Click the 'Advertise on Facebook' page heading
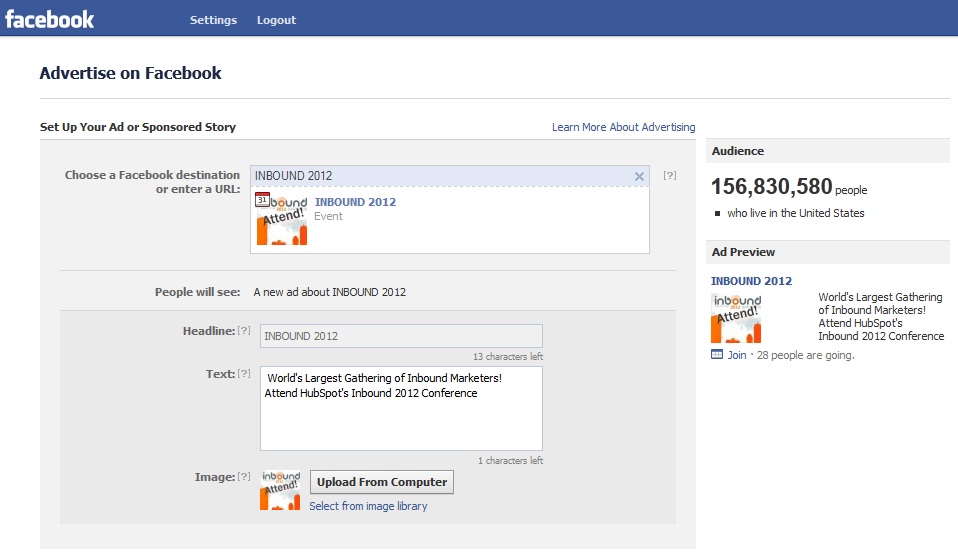The height and width of the screenshot is (560, 958). click(x=130, y=73)
